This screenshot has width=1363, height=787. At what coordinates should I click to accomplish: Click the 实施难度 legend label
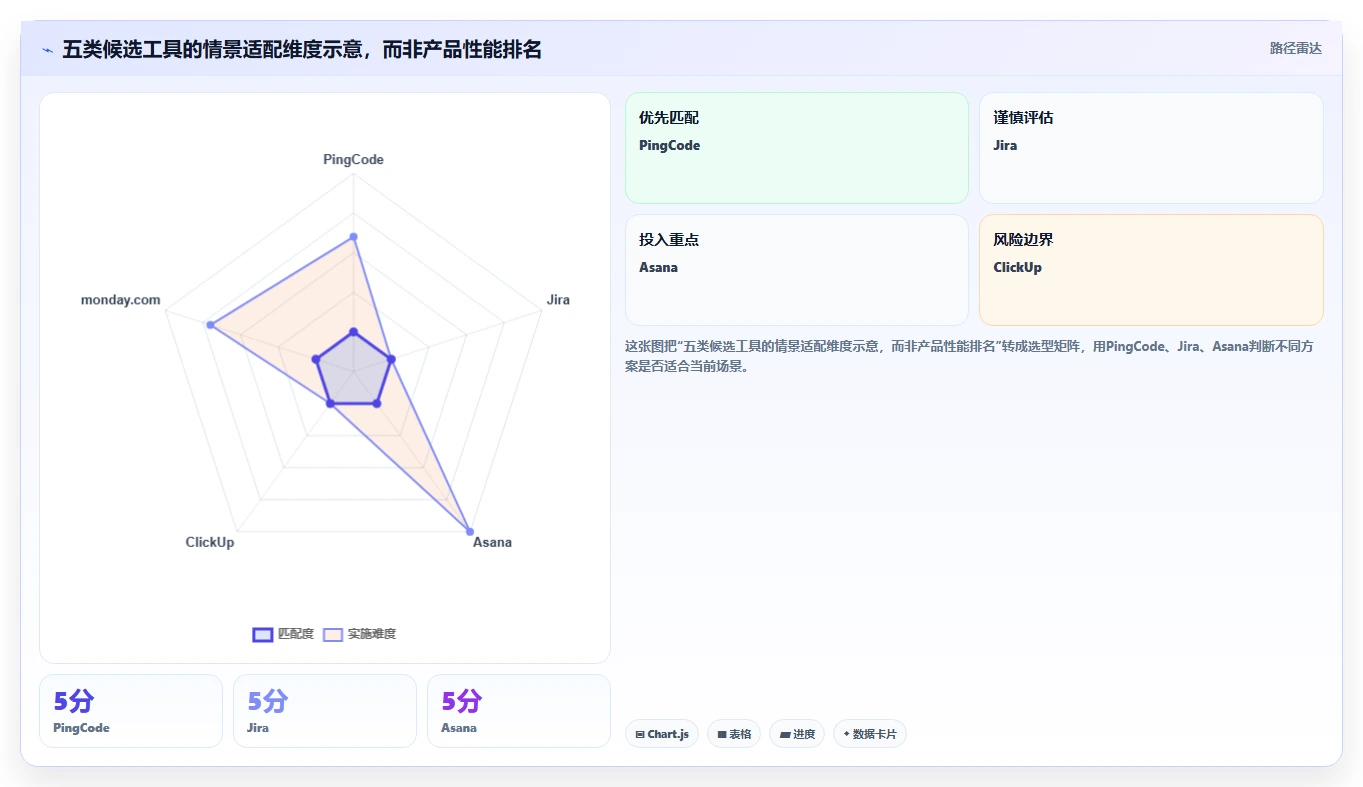pyautogui.click(x=372, y=634)
